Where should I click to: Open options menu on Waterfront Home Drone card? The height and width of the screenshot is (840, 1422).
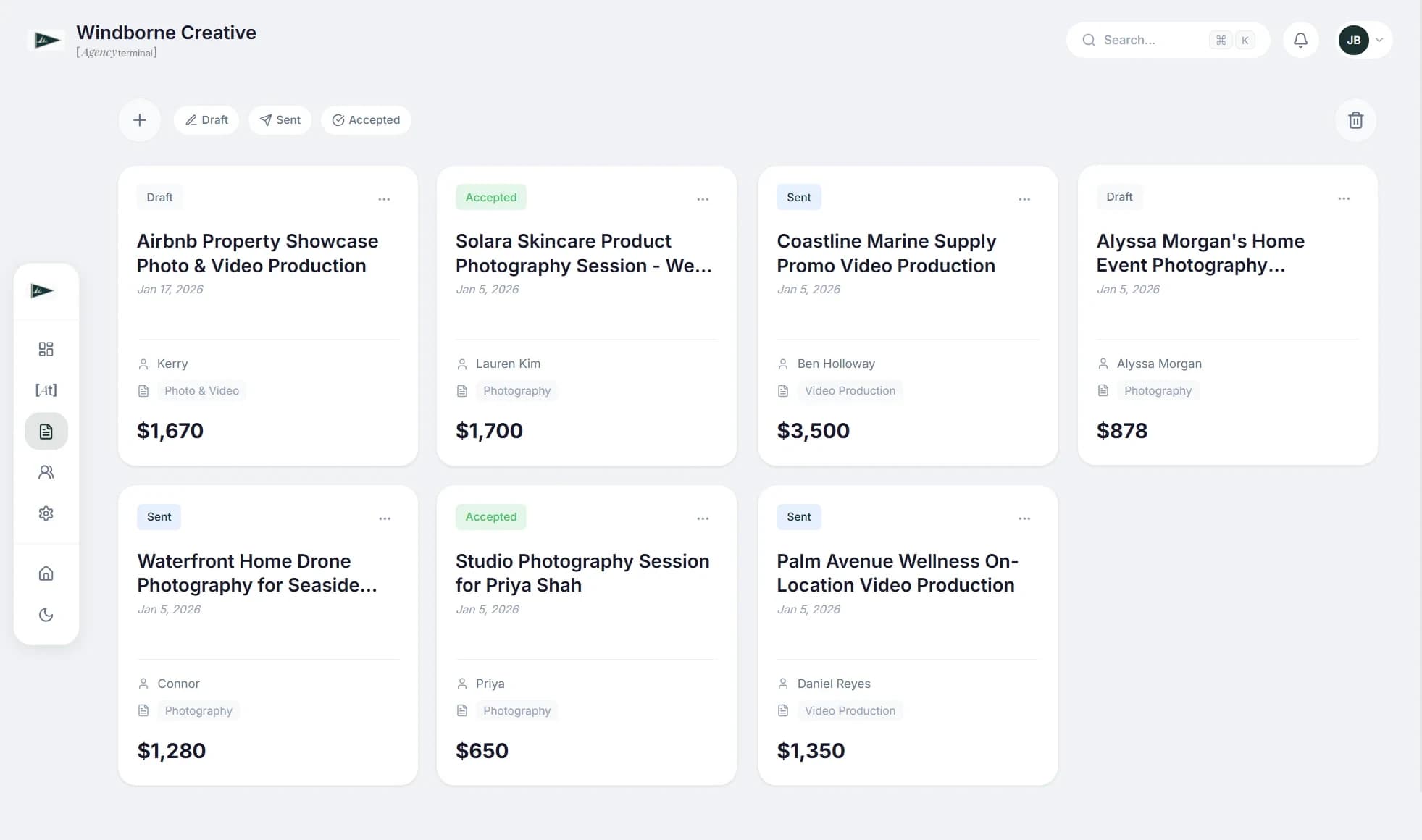pos(385,518)
